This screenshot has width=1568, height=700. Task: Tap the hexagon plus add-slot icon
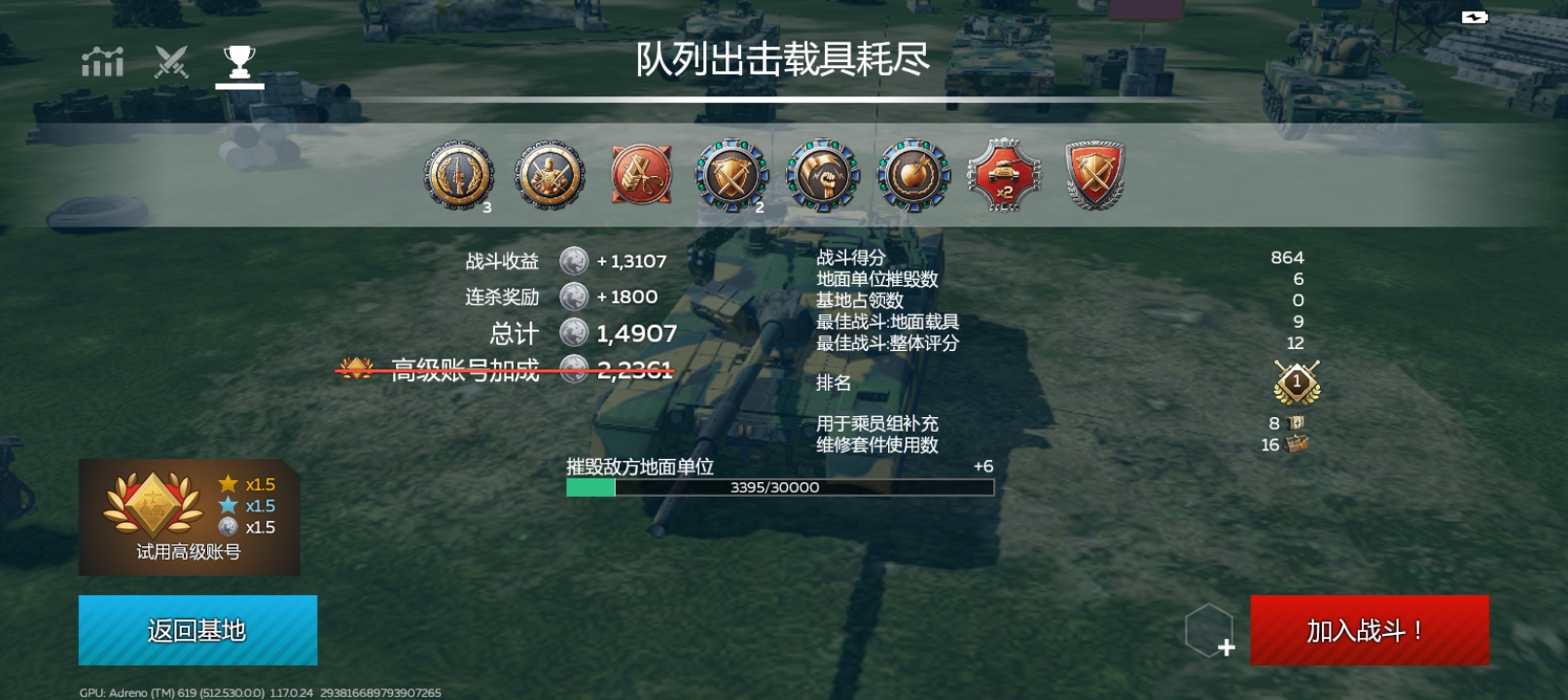(x=1210, y=630)
